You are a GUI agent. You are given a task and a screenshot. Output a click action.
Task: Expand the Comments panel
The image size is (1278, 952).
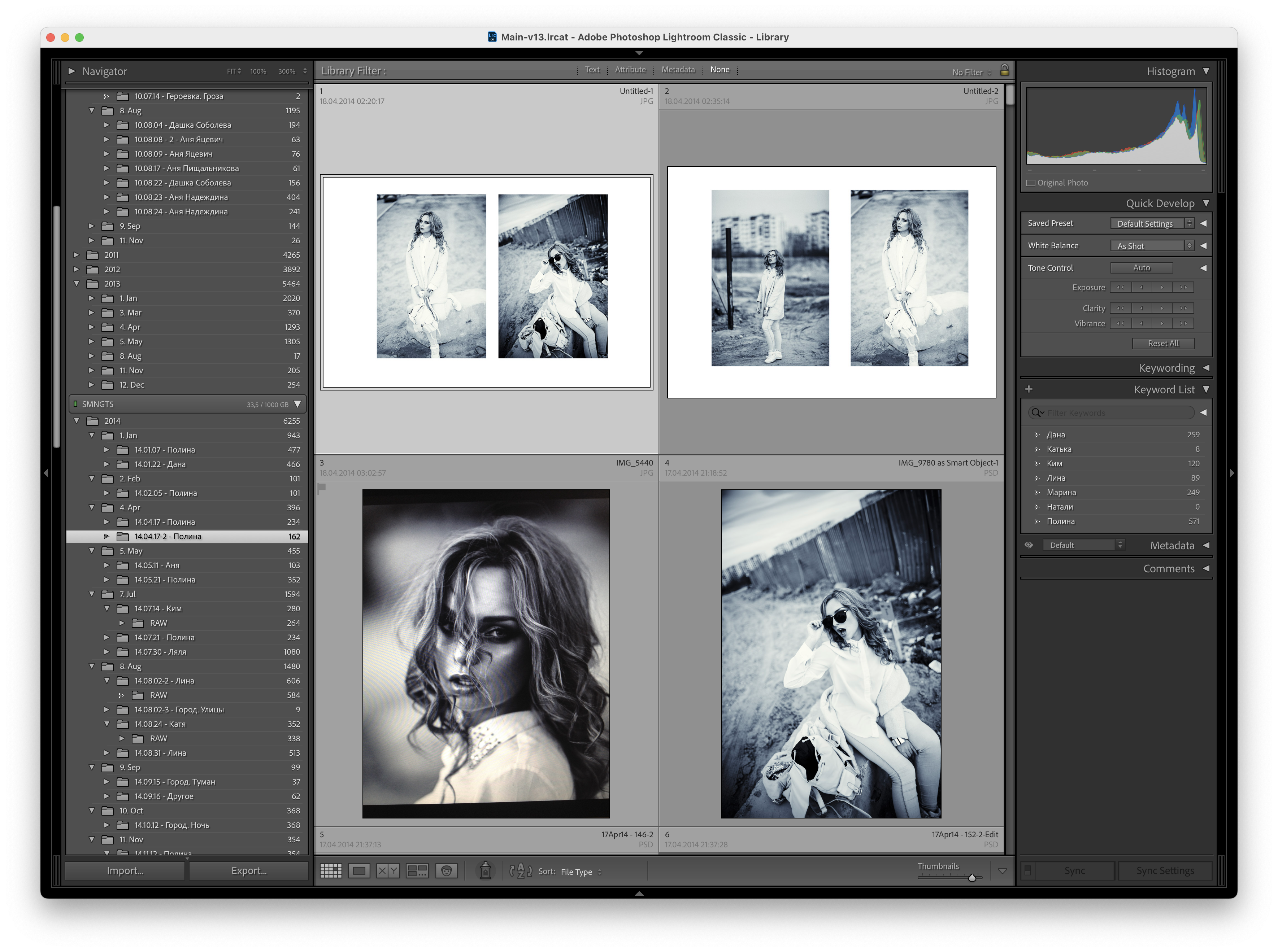(1206, 569)
